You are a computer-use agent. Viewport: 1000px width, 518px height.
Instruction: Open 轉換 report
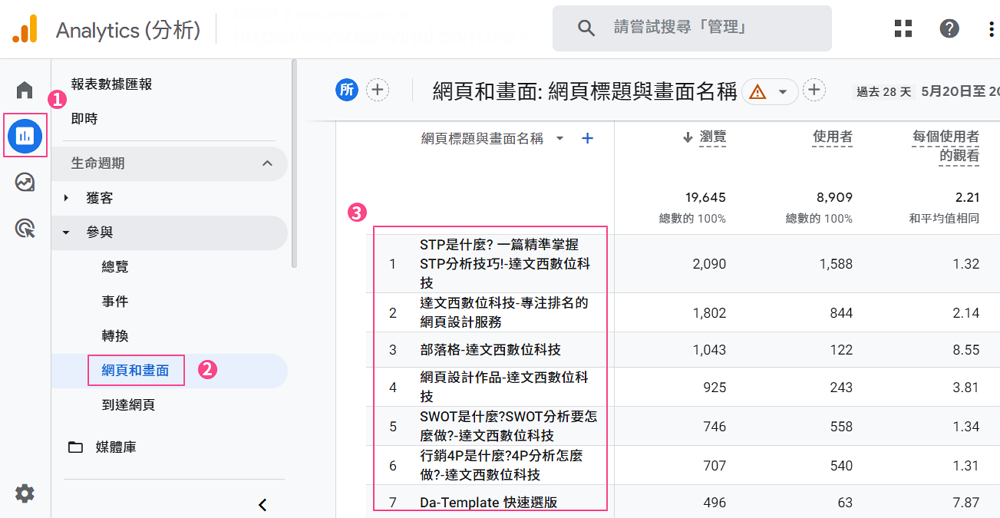[x=115, y=336]
